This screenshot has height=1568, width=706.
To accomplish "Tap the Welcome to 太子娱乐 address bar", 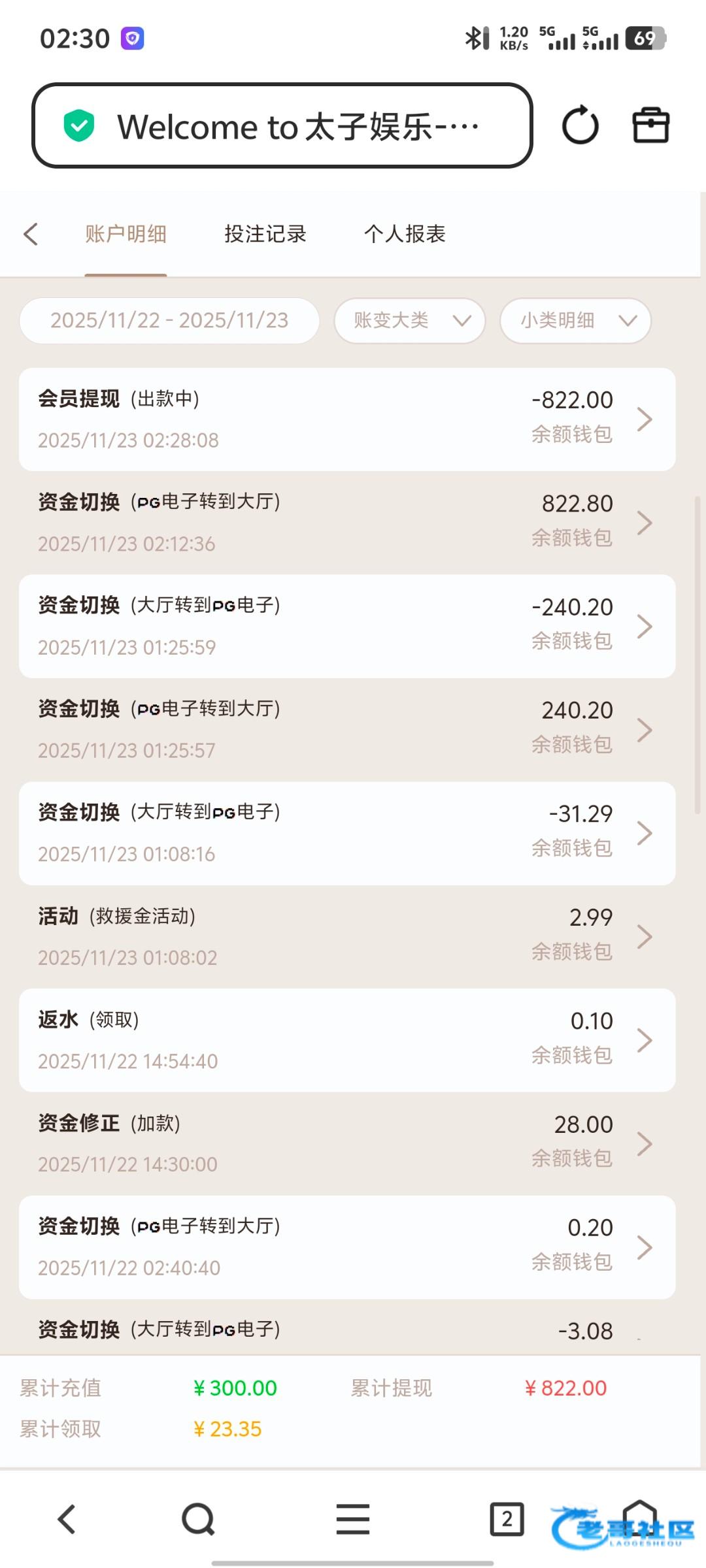I will coord(297,126).
